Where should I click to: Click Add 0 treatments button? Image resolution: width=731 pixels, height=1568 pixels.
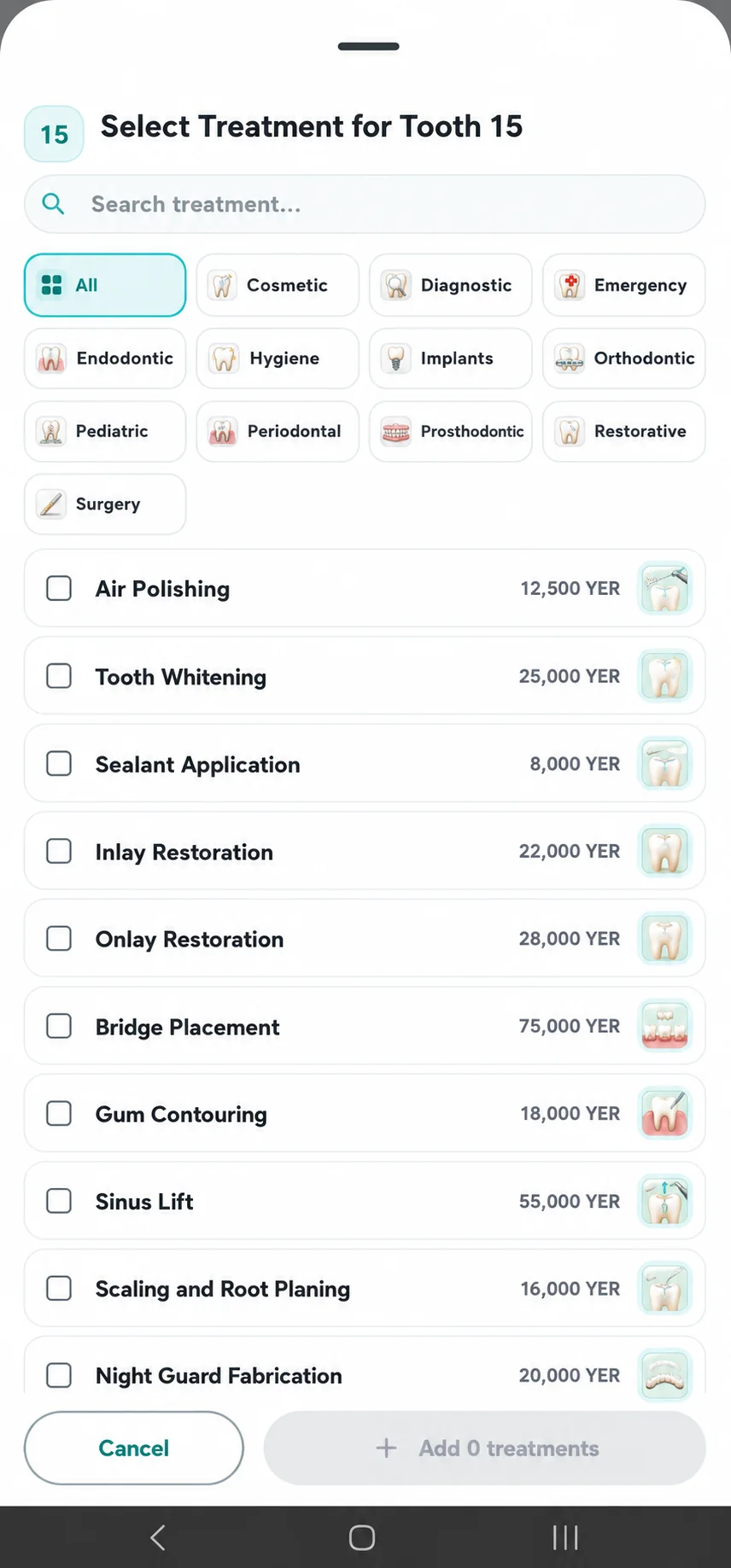click(x=484, y=1448)
